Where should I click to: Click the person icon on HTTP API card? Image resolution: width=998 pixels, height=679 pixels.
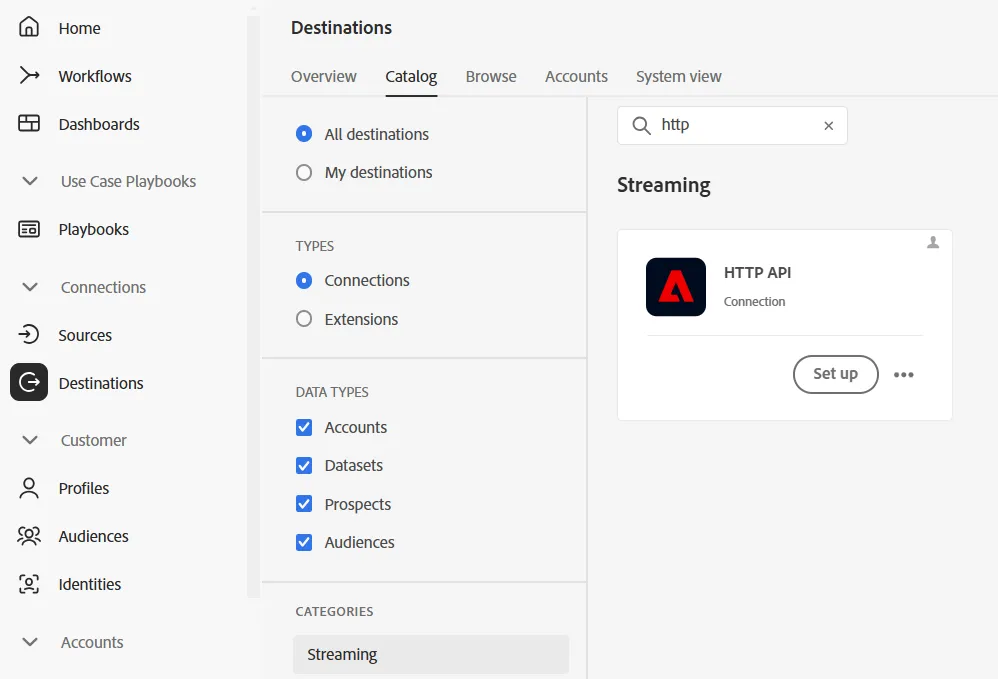pos(932,242)
